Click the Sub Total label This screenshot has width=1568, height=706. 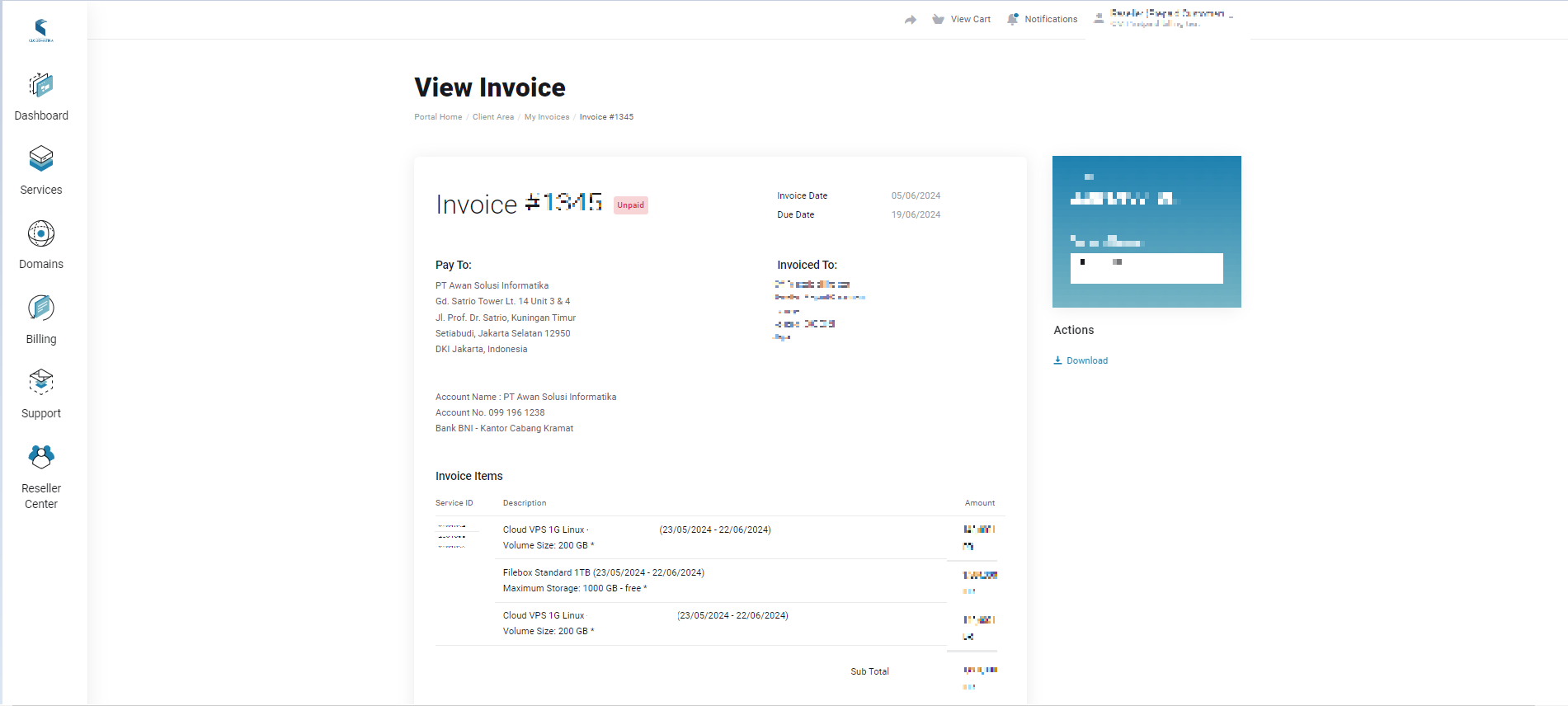tap(870, 672)
